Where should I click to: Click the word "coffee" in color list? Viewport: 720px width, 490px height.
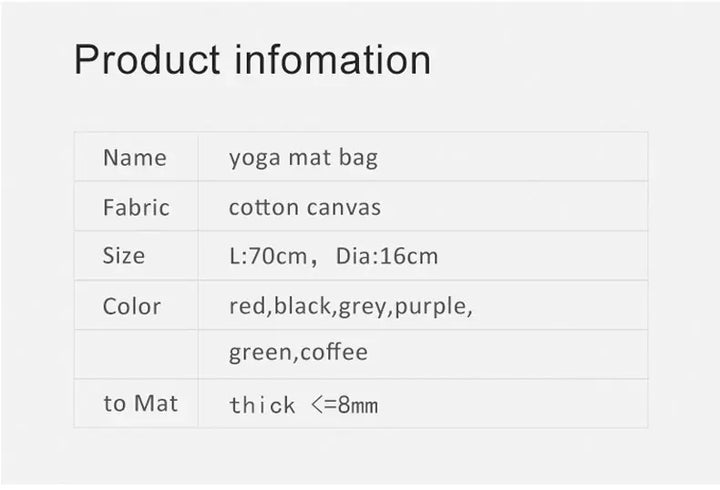coord(334,352)
